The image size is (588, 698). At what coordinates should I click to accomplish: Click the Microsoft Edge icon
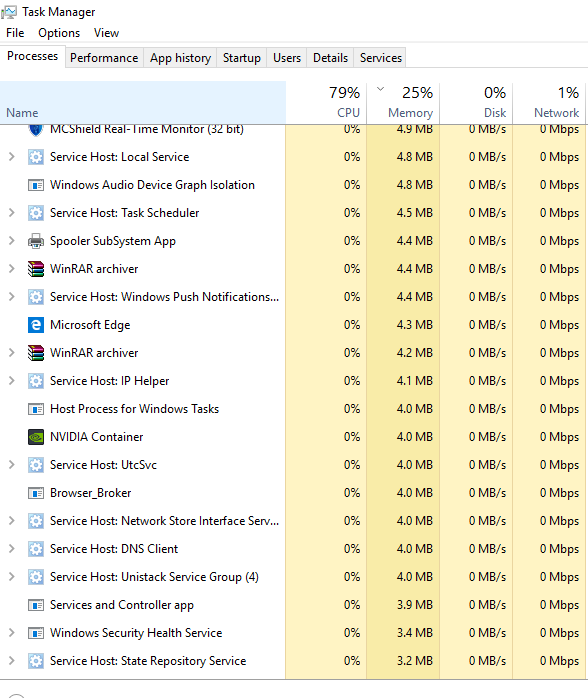click(36, 325)
